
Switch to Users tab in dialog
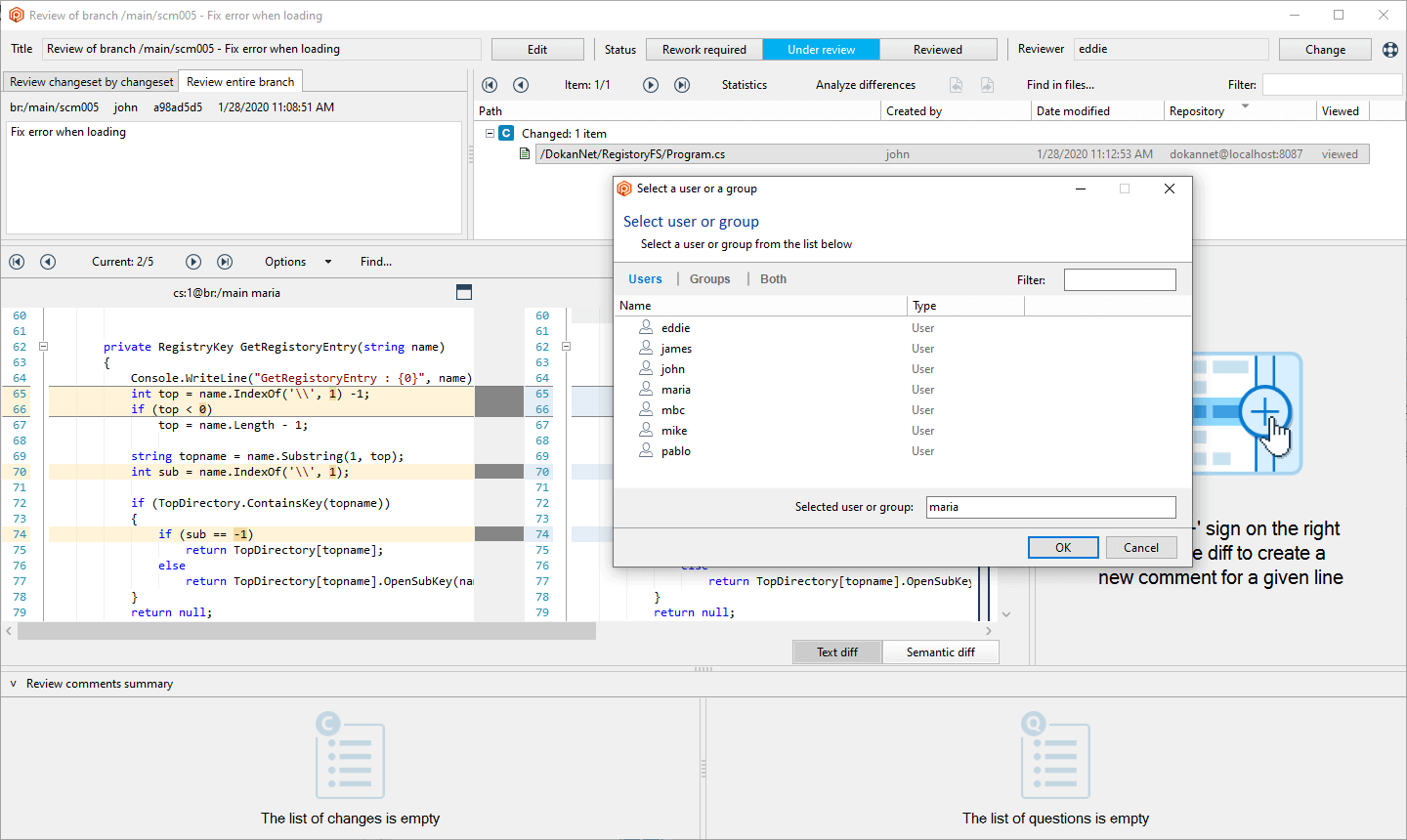[645, 279]
